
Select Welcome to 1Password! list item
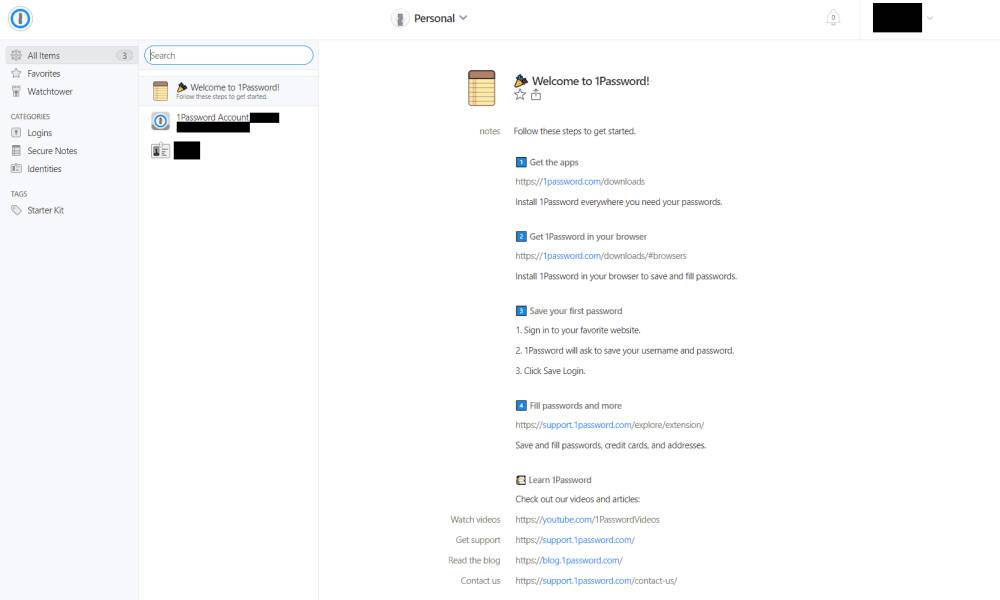228,91
